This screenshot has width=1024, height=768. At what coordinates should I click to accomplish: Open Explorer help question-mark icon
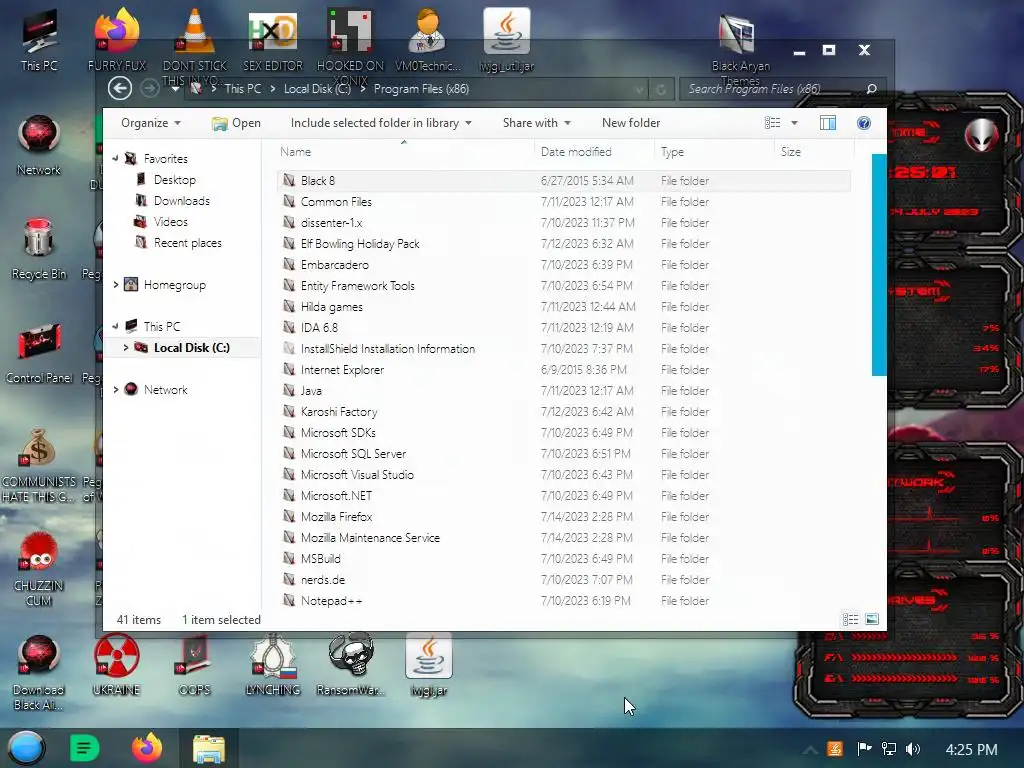pos(863,123)
